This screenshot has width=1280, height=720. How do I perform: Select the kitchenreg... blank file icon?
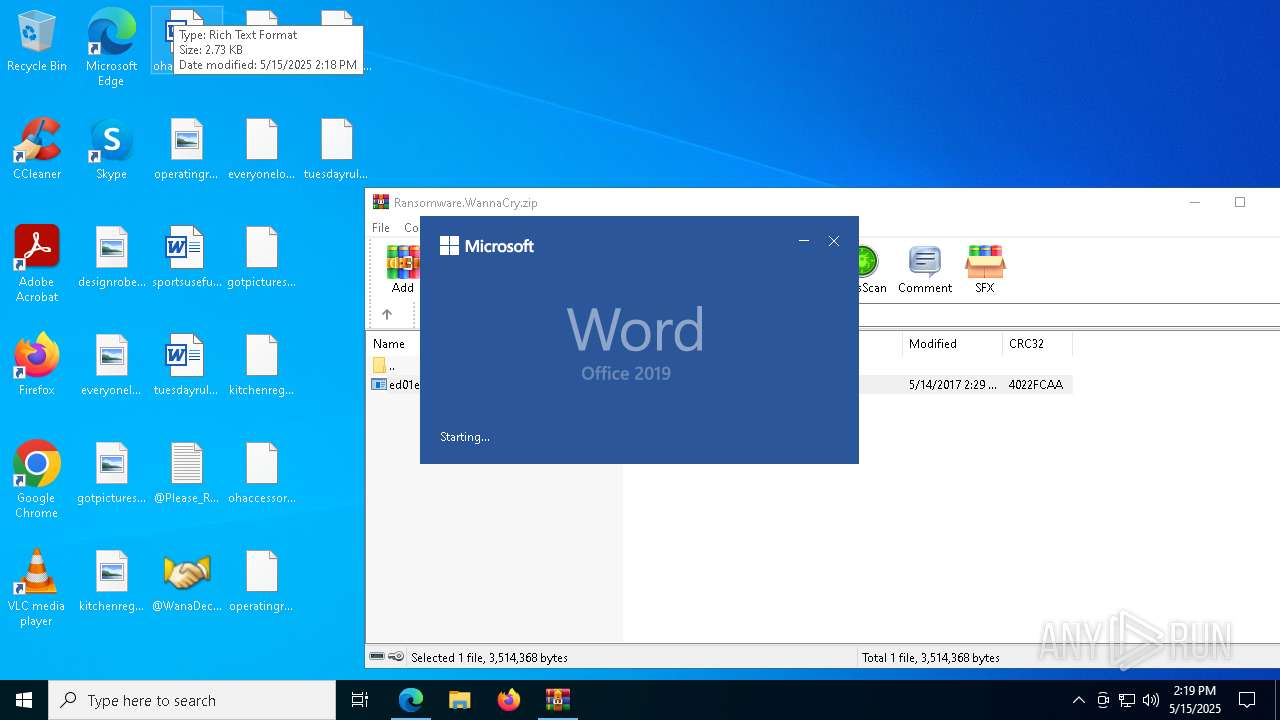[x=262, y=365]
